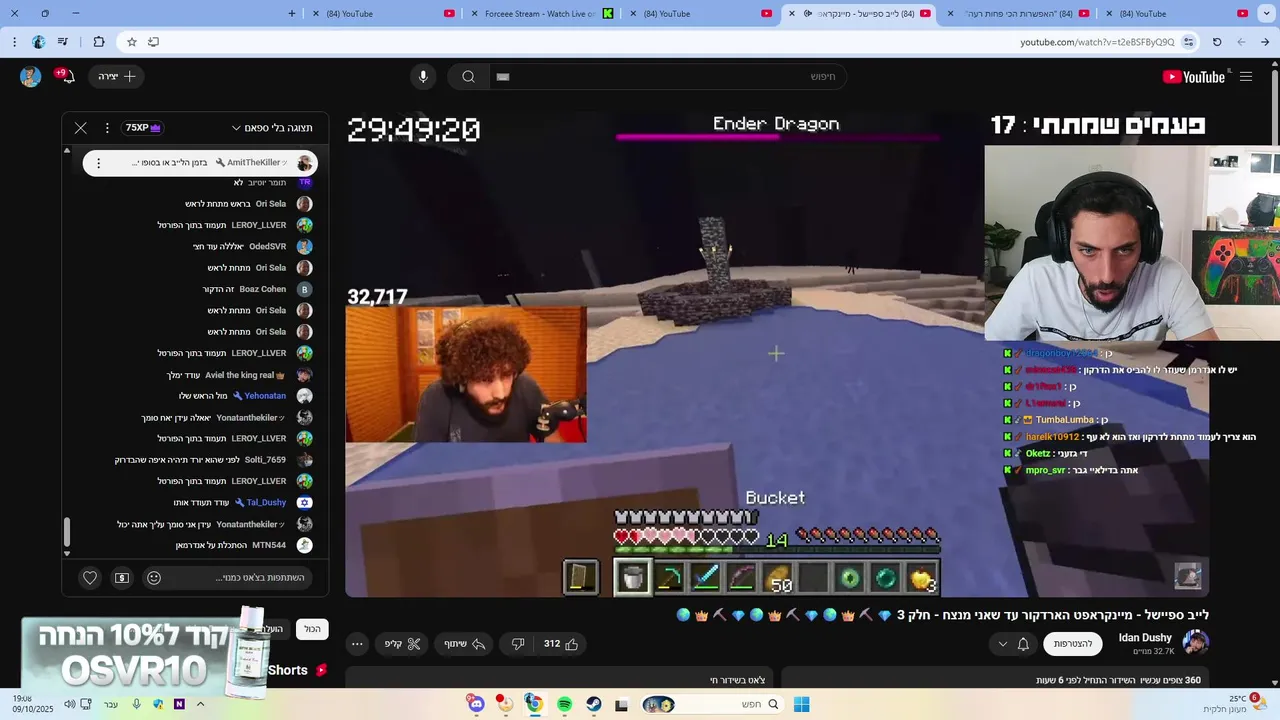Show hidden system tray icons chevron
The image size is (1280, 720).
[201, 704]
